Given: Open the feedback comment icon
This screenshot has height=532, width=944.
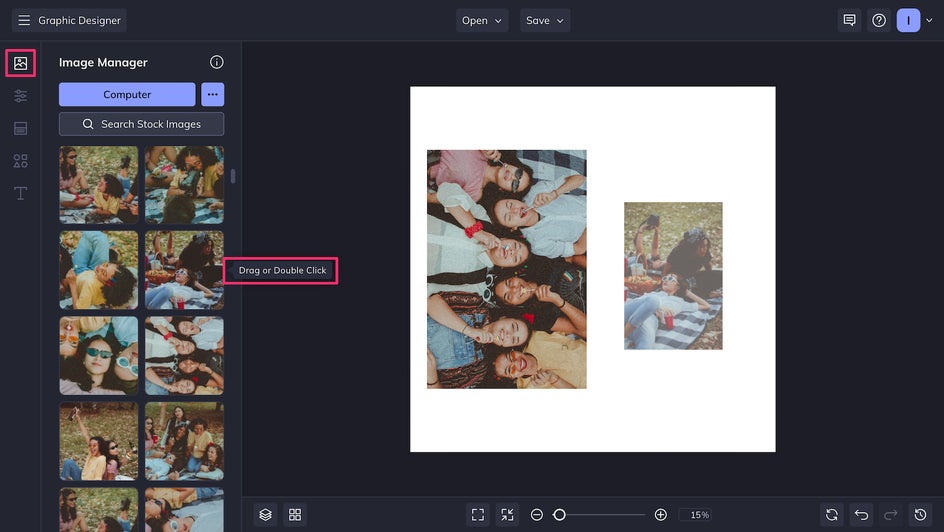Looking at the screenshot, I should 849,20.
